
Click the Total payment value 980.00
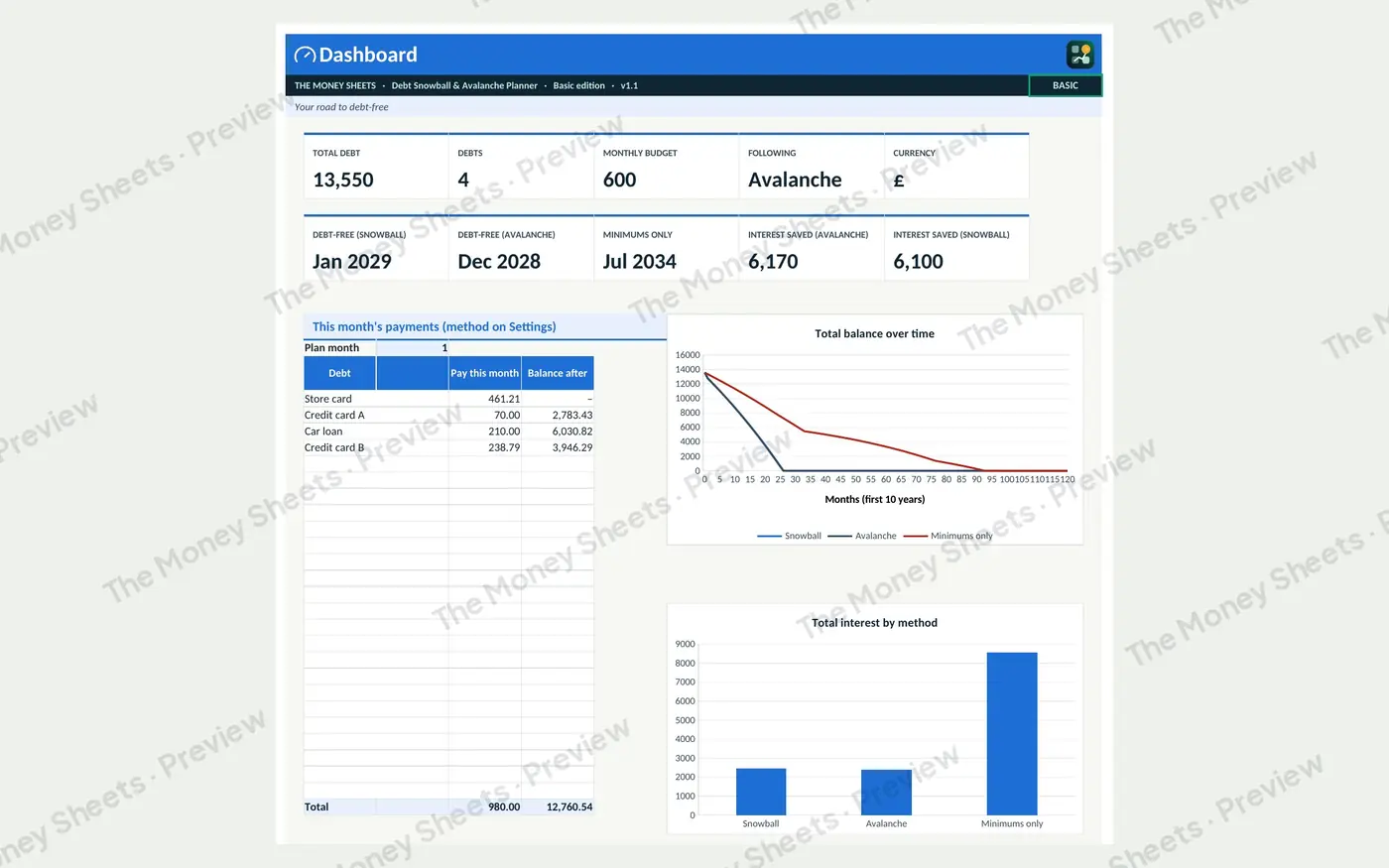[x=504, y=807]
